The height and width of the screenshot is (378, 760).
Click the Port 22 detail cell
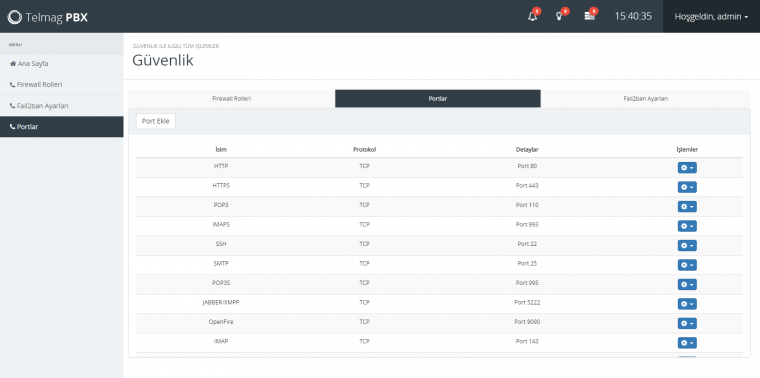(x=527, y=244)
